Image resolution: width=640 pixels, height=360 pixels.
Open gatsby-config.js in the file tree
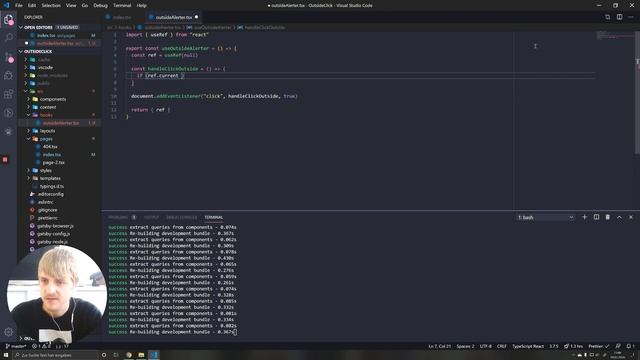coord(53,234)
